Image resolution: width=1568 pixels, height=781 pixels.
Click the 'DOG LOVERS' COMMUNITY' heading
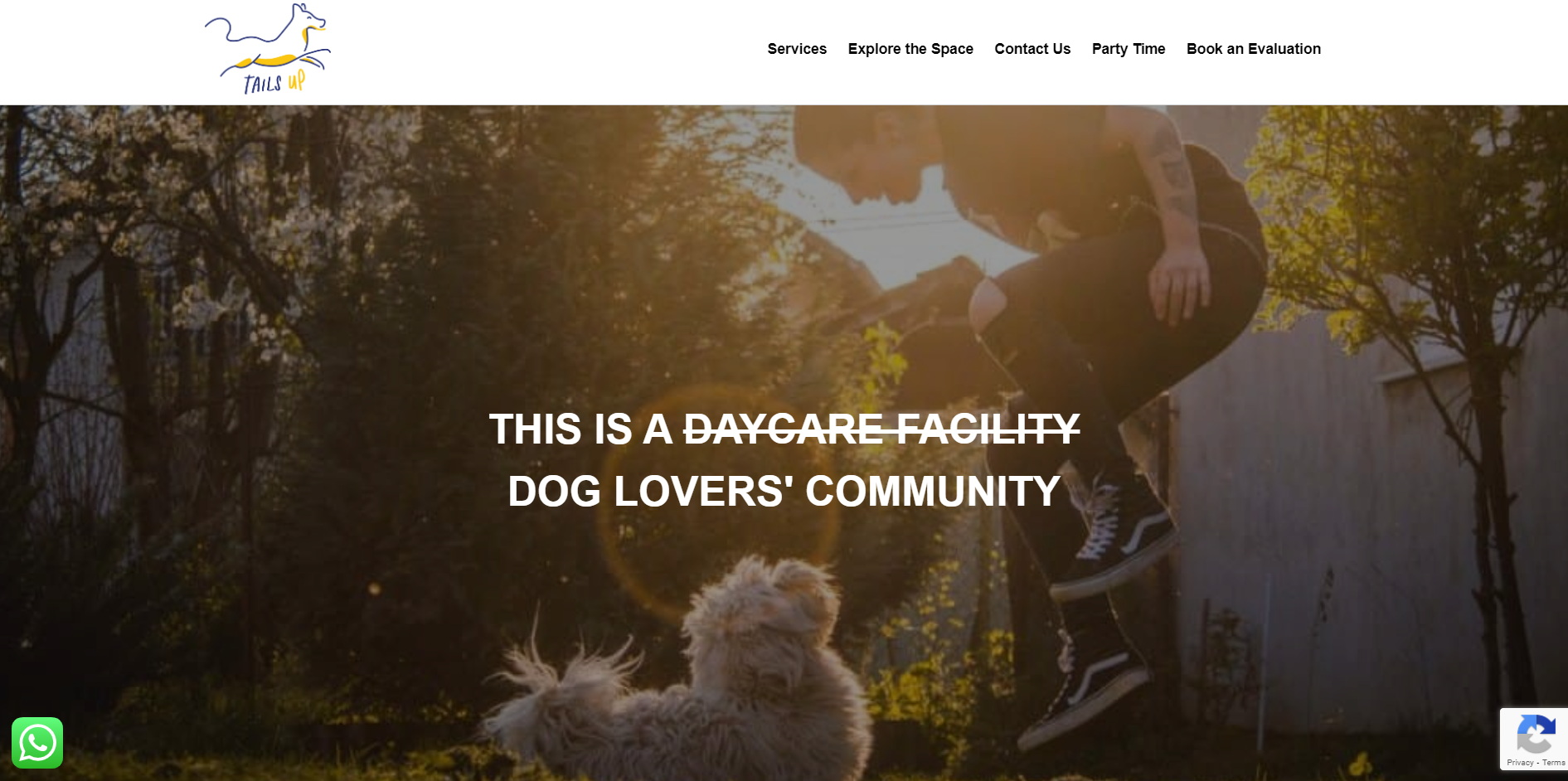(x=784, y=491)
